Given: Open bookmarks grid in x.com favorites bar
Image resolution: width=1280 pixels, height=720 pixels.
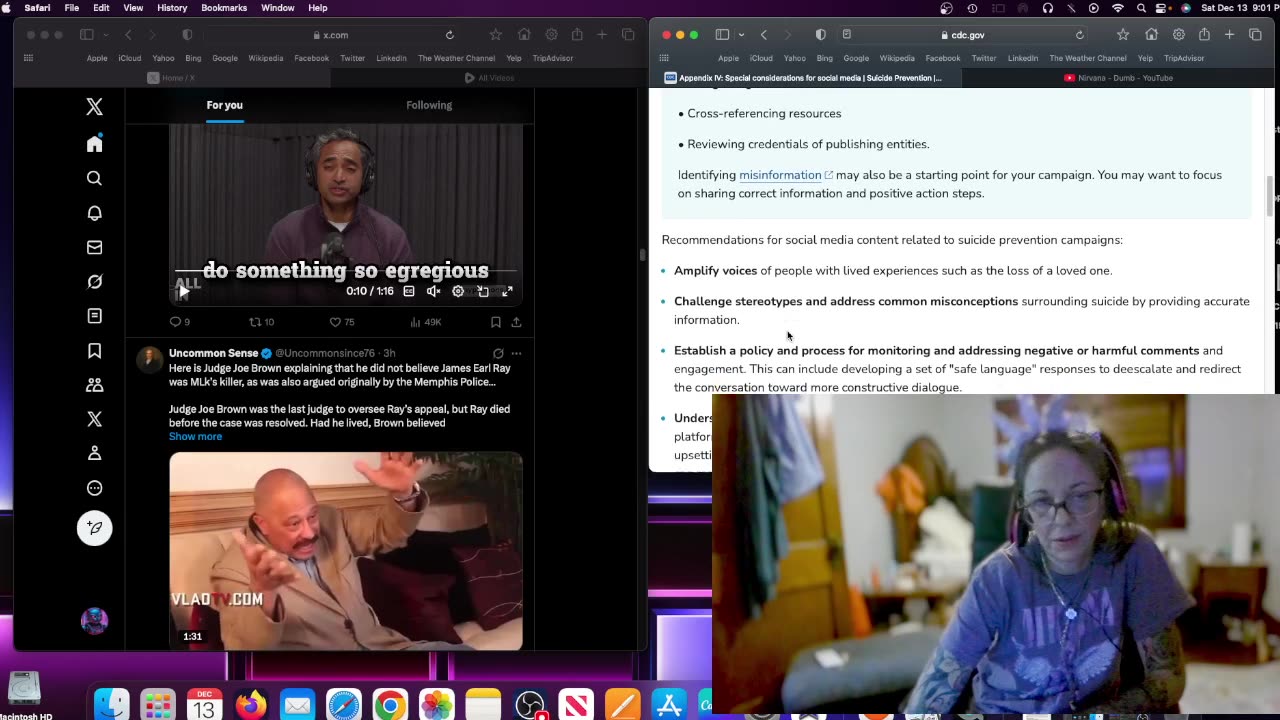Looking at the screenshot, I should coord(29,58).
